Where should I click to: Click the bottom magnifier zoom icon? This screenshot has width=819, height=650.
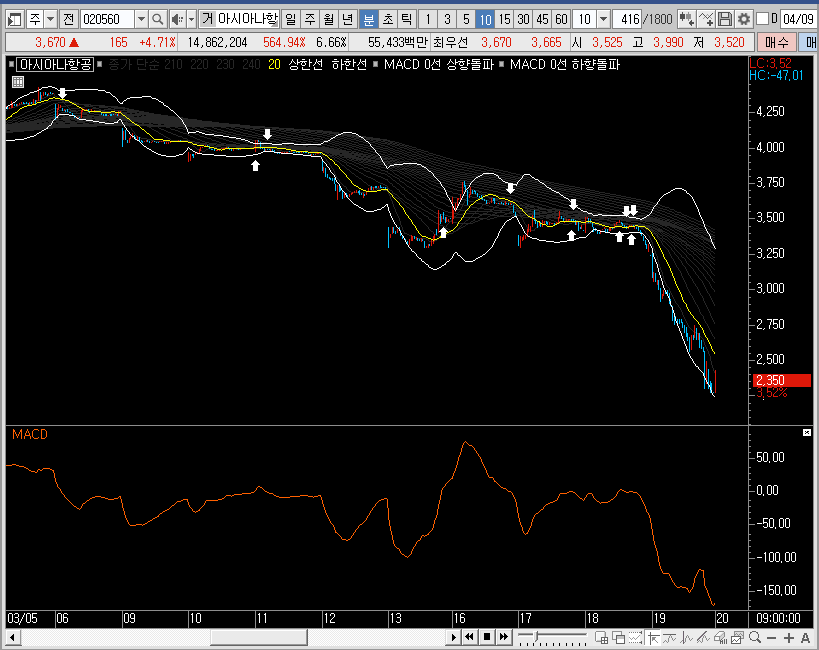[755, 637]
